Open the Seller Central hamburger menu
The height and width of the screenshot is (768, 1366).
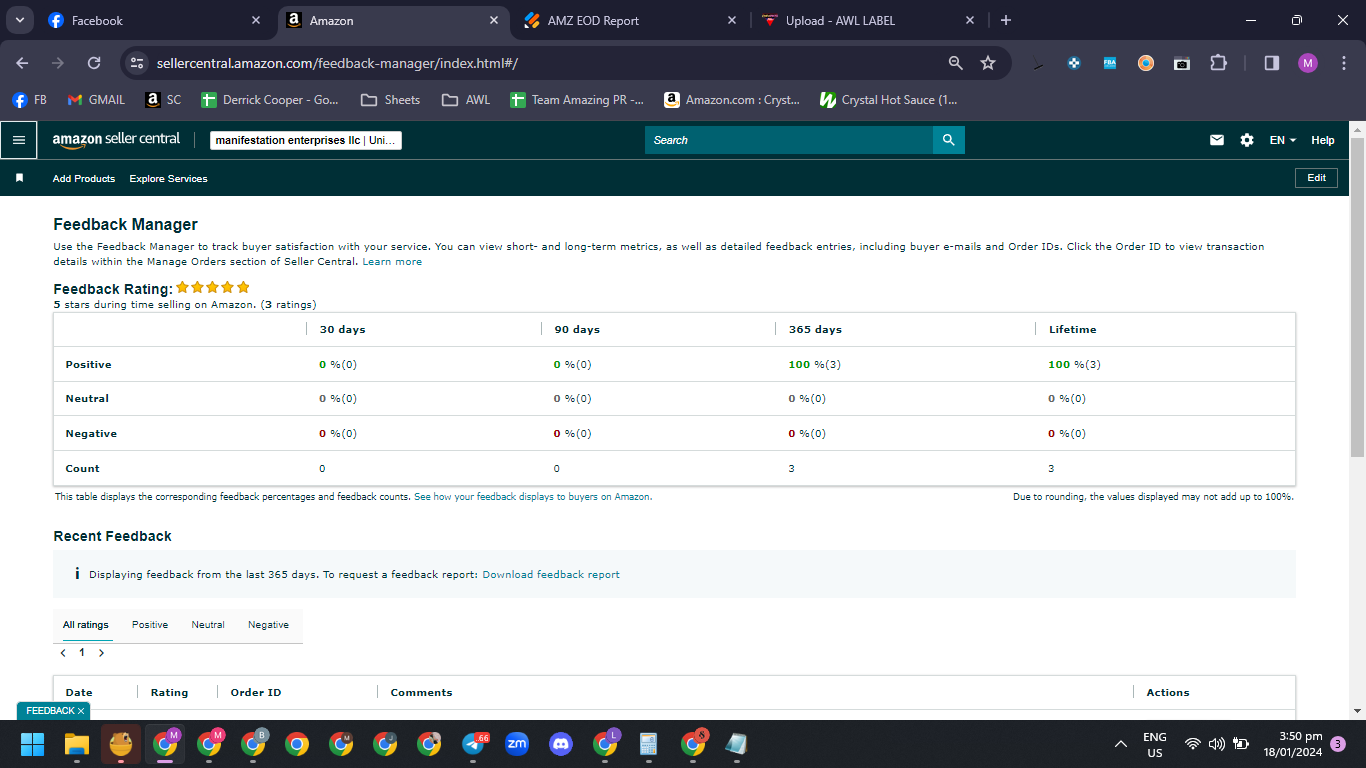tap(18, 140)
